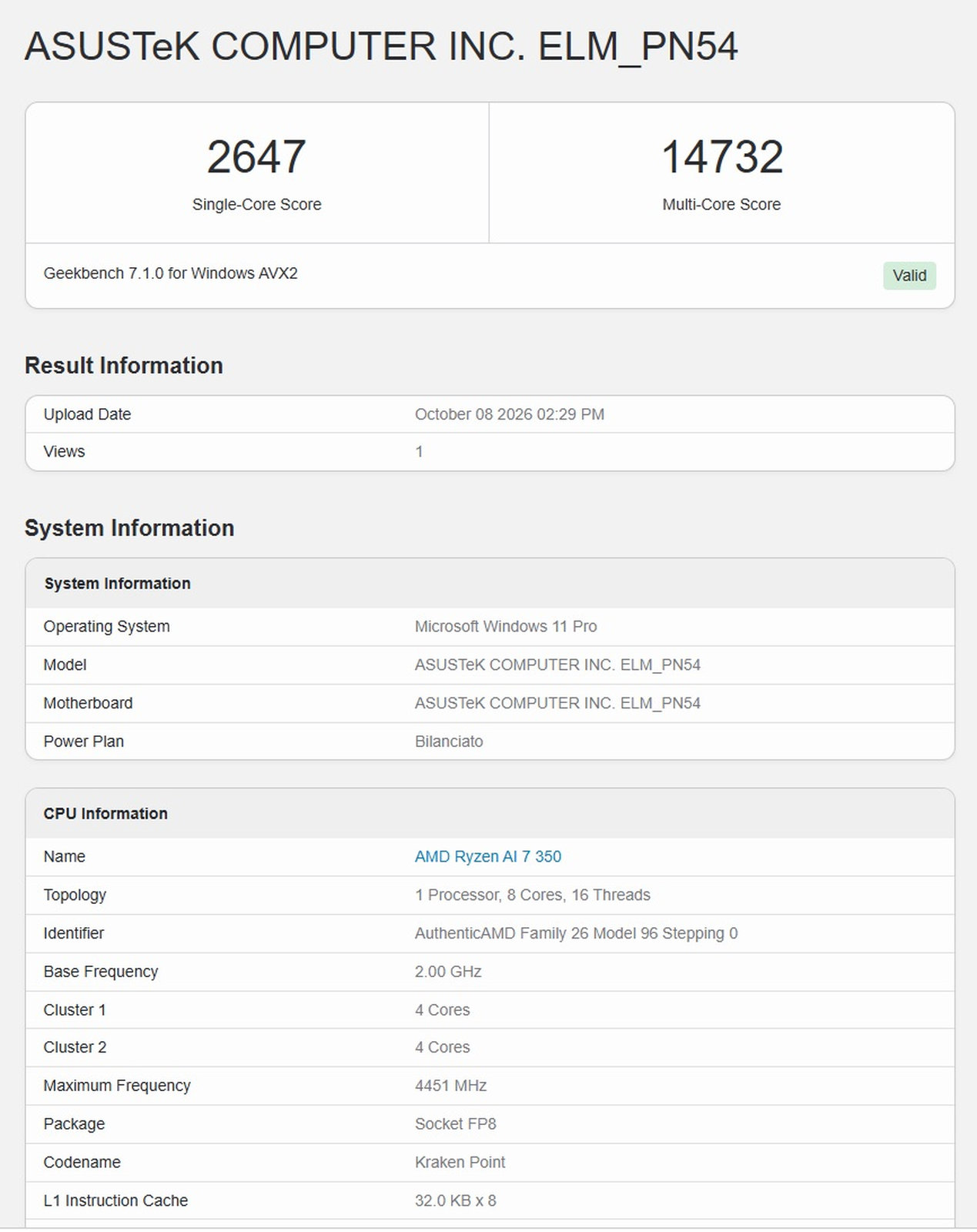The width and height of the screenshot is (977, 1232).
Task: Click the 'Maximum Frequency' row label
Action: (116, 1086)
